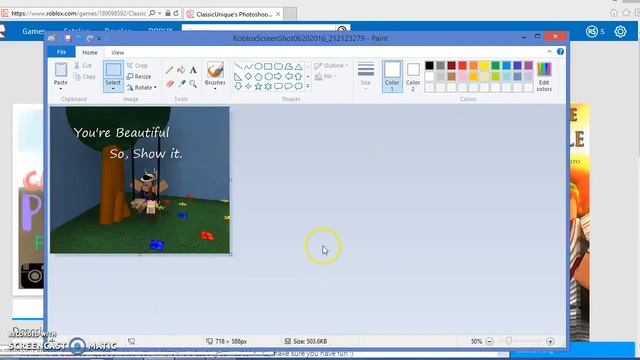Open Paint Help question mark icon

tap(560, 52)
